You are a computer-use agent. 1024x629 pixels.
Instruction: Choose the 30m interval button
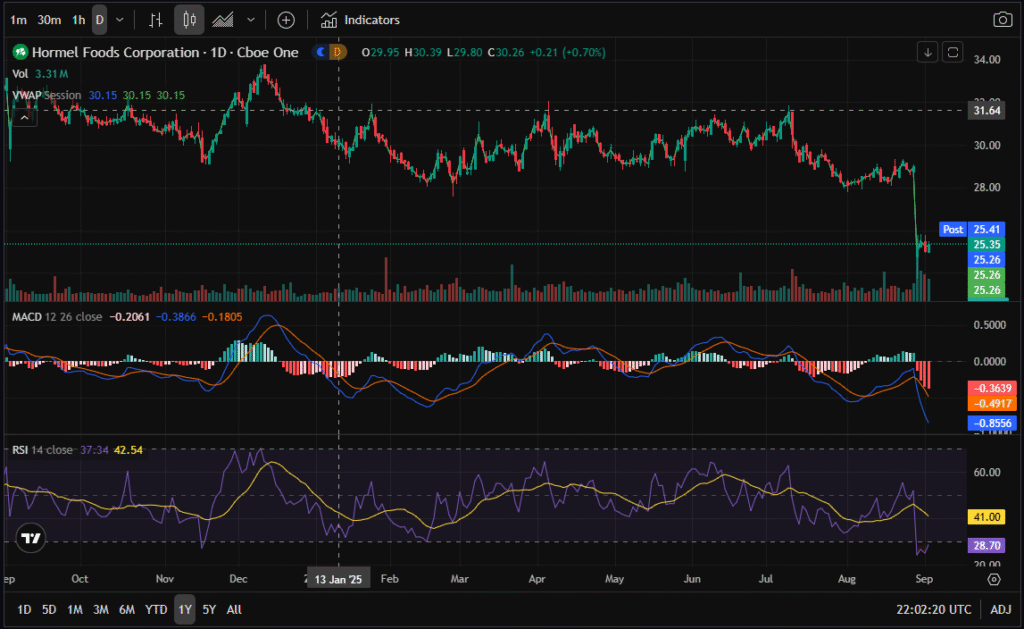[48, 20]
